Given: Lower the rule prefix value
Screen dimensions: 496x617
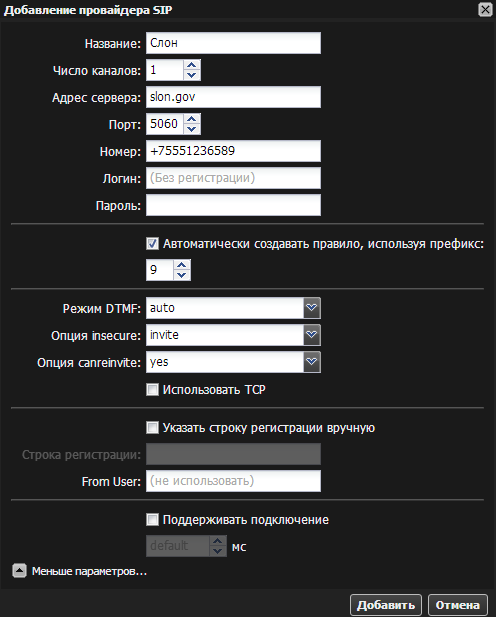Looking at the screenshot, I should [x=181, y=275].
